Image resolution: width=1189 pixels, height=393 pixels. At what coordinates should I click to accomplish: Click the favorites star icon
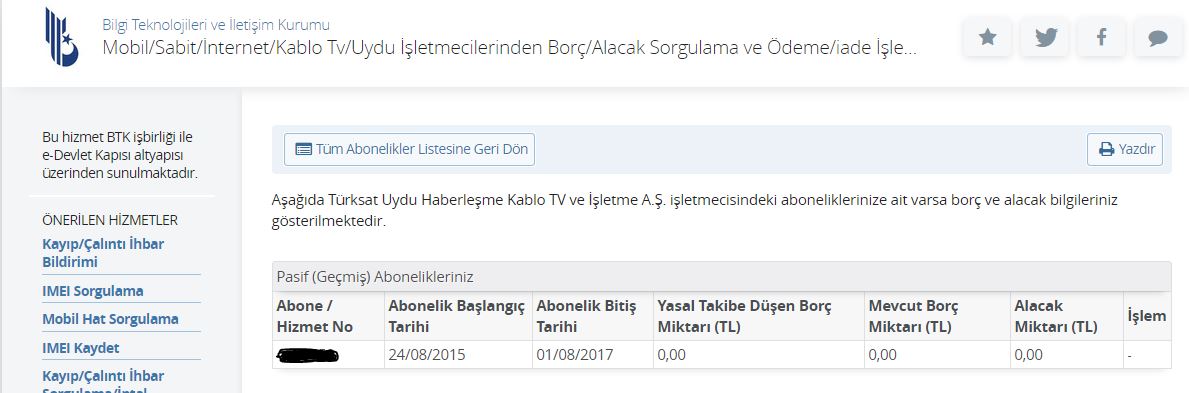tap(987, 36)
